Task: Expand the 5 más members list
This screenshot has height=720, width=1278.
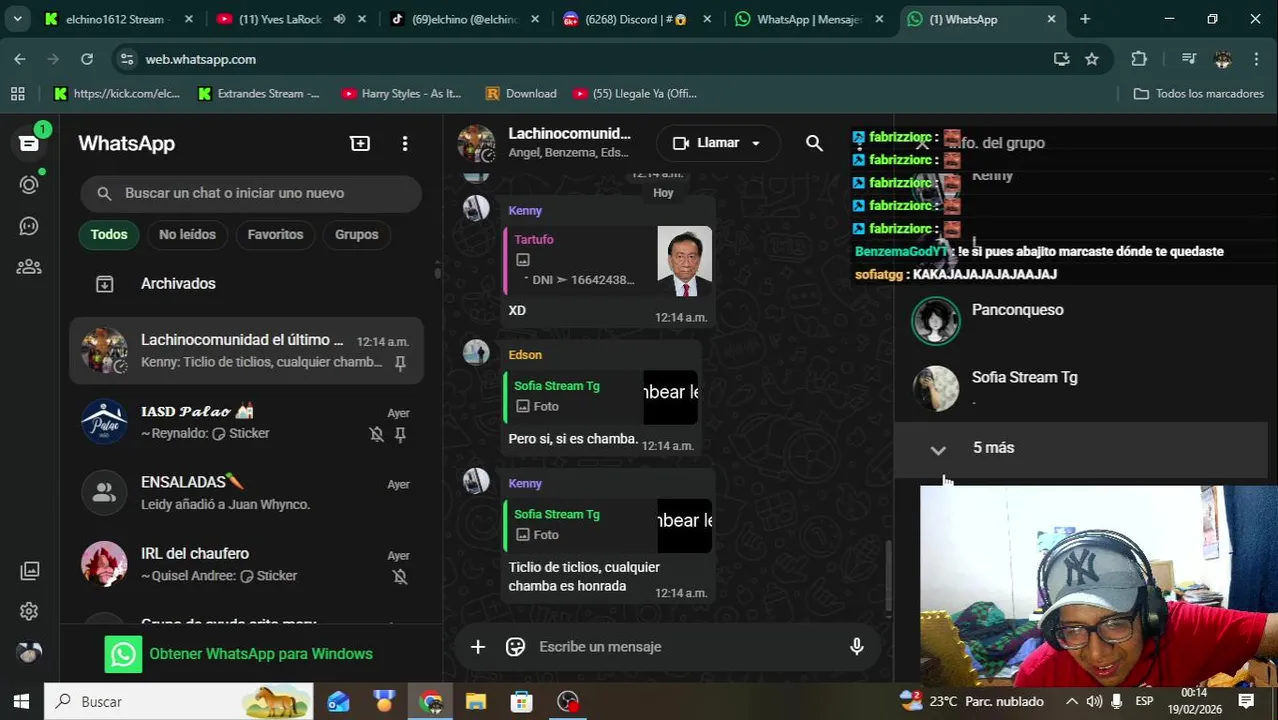Action: (1080, 448)
